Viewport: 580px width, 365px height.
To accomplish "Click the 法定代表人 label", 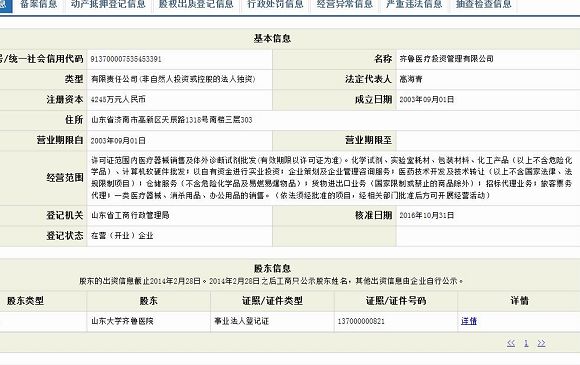I will 368,79.
